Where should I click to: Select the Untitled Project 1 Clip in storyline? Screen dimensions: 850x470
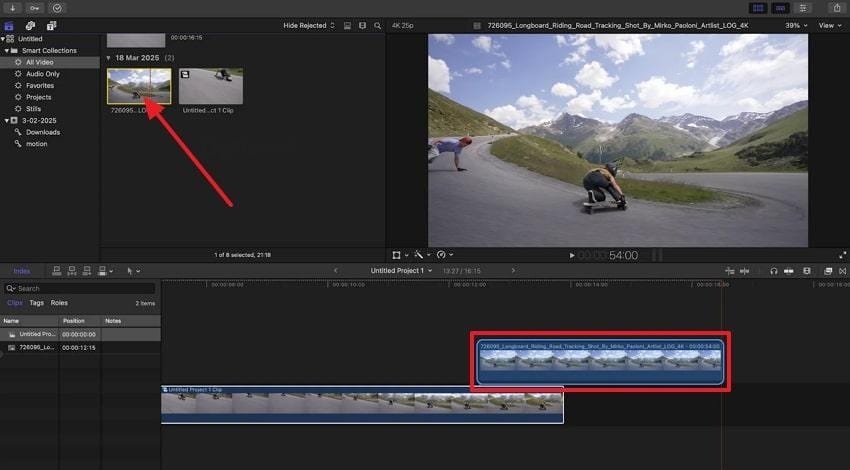coord(362,405)
